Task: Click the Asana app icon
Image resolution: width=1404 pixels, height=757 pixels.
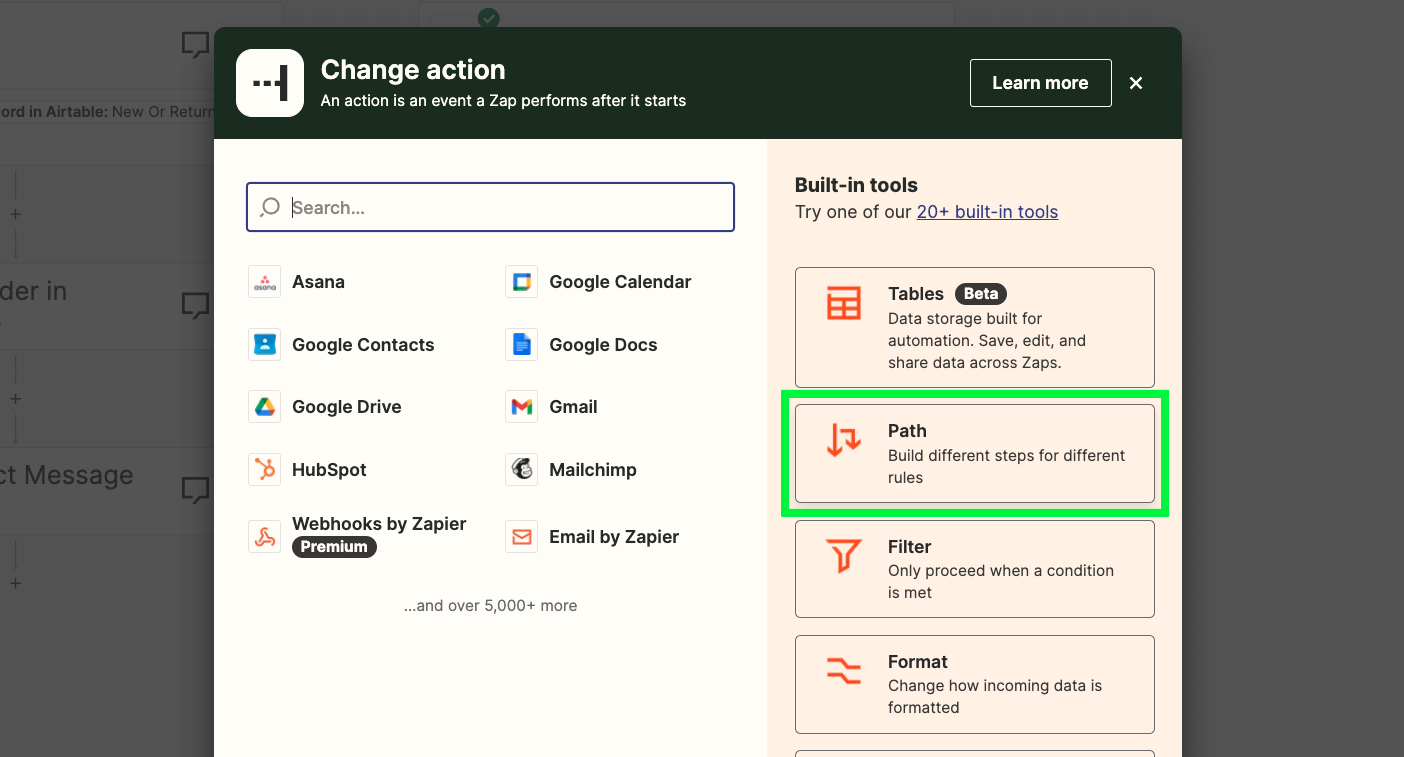Action: point(264,282)
